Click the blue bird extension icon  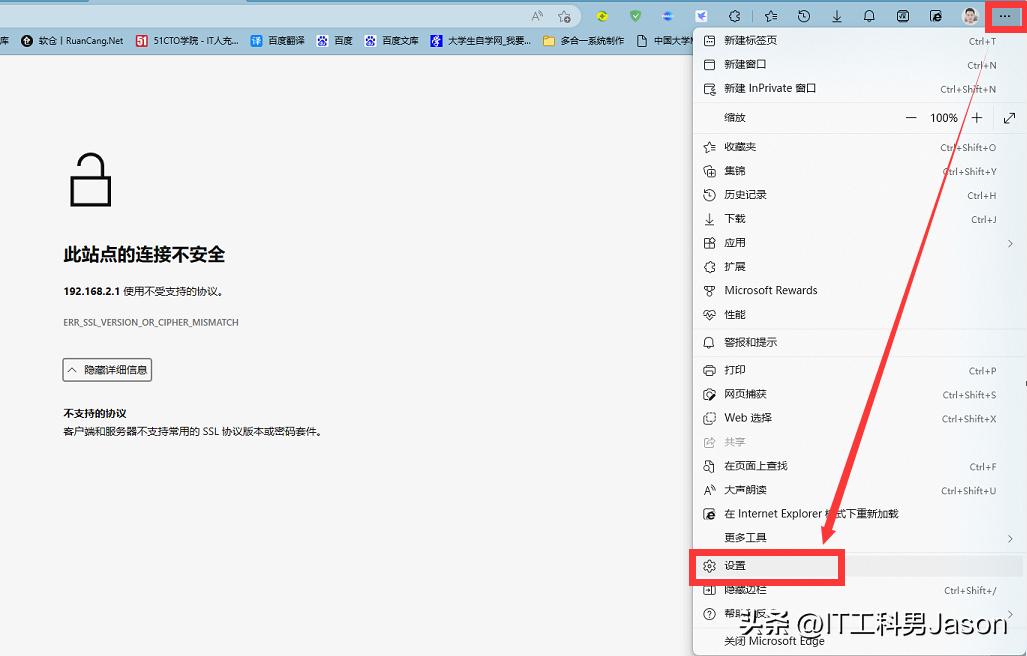(x=702, y=15)
